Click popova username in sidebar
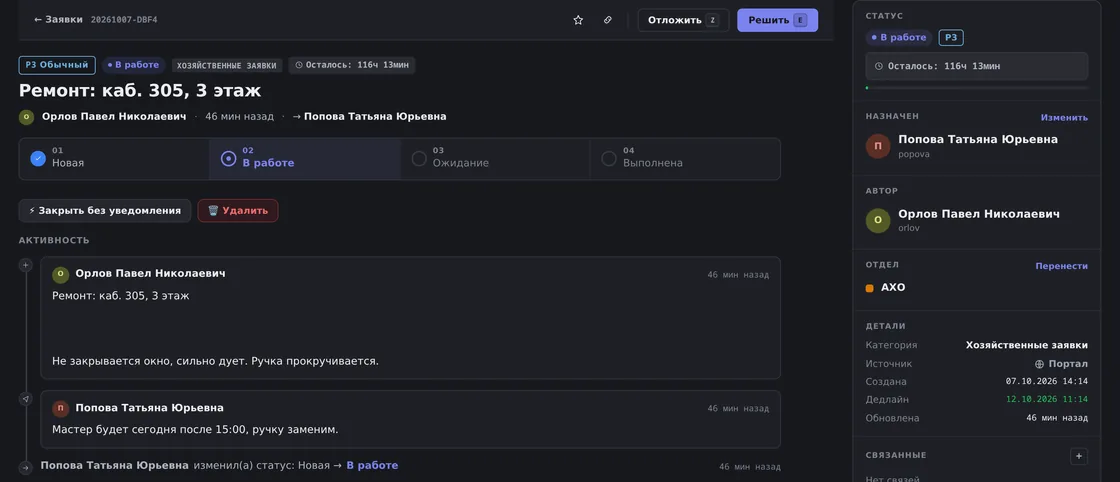1120x482 pixels. tap(914, 154)
